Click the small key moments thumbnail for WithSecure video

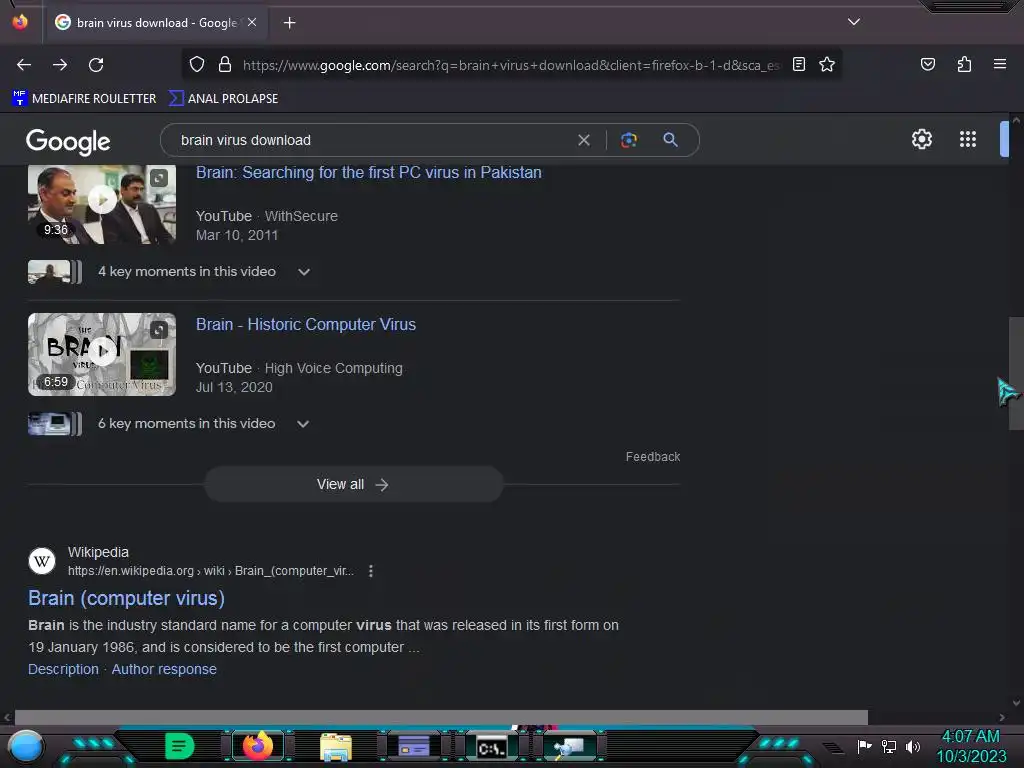point(55,272)
